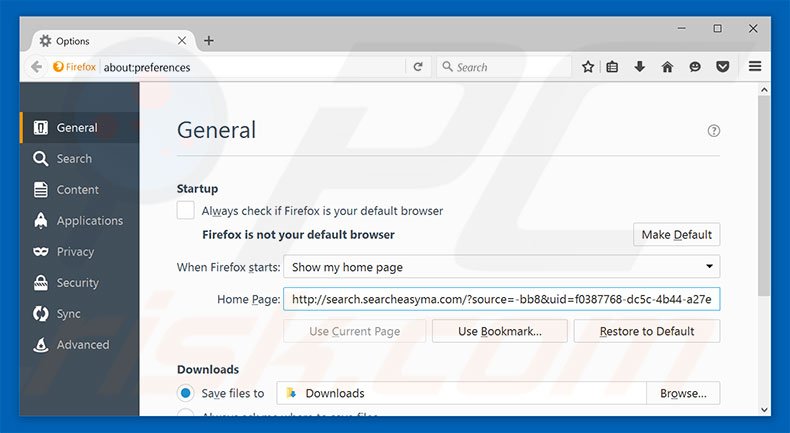The height and width of the screenshot is (433, 790).
Task: Click the Browse... button for downloads
Action: tap(683, 393)
